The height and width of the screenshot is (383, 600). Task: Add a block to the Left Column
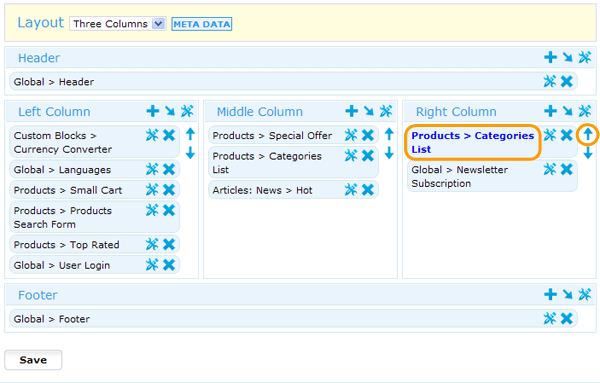(153, 111)
